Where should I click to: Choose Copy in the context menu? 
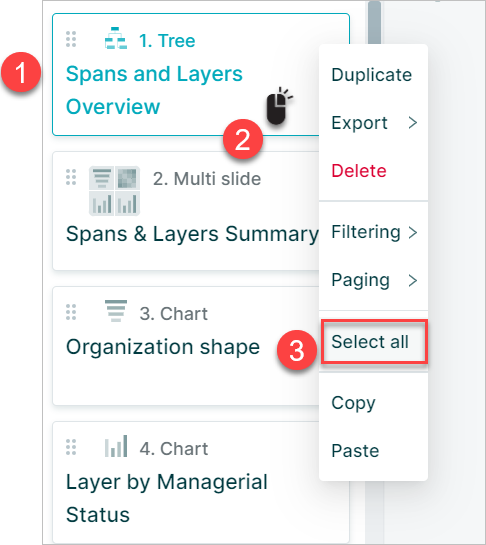click(353, 403)
